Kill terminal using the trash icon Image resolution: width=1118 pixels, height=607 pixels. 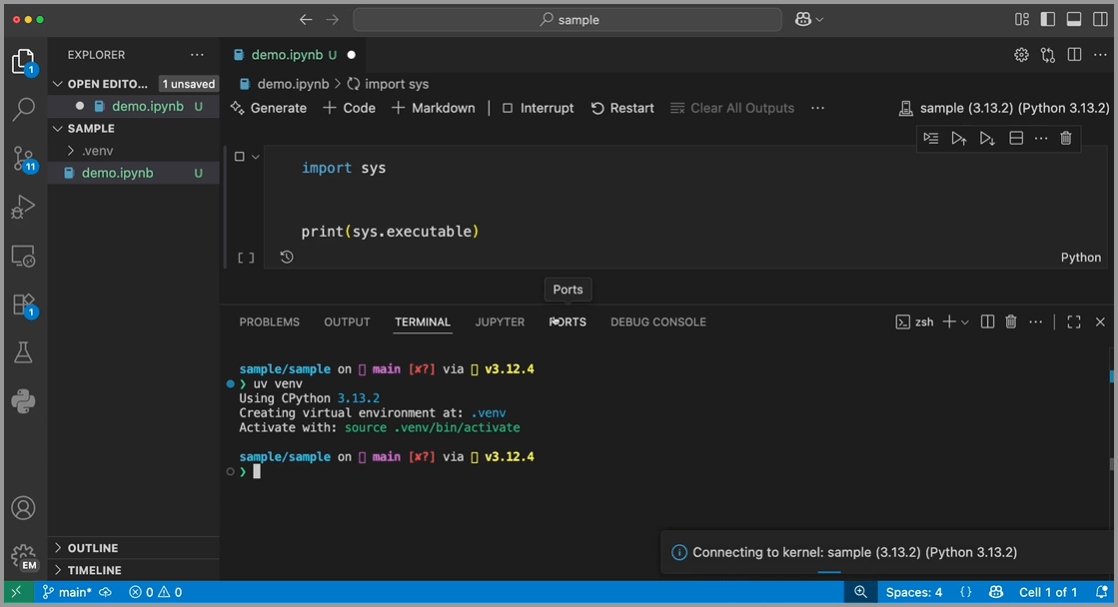coord(1011,322)
